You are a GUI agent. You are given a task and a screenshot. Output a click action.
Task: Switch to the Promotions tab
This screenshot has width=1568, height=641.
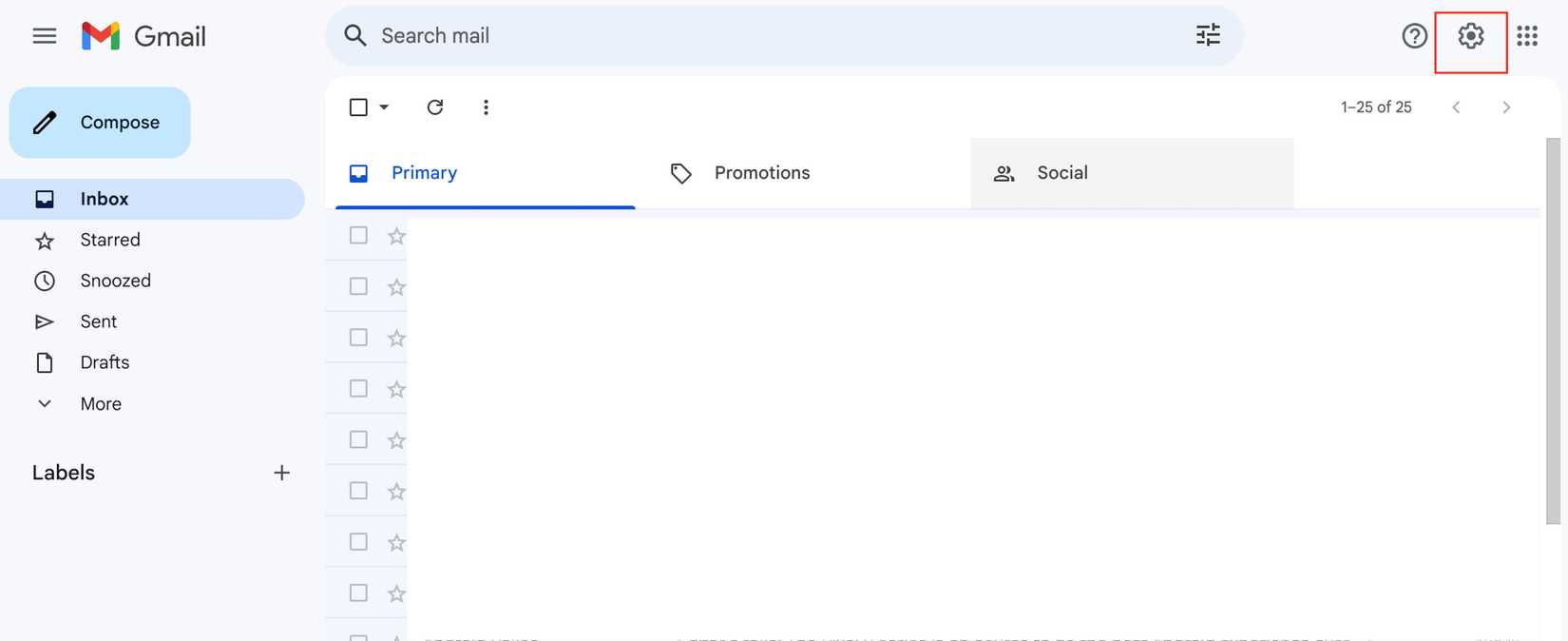(x=761, y=173)
